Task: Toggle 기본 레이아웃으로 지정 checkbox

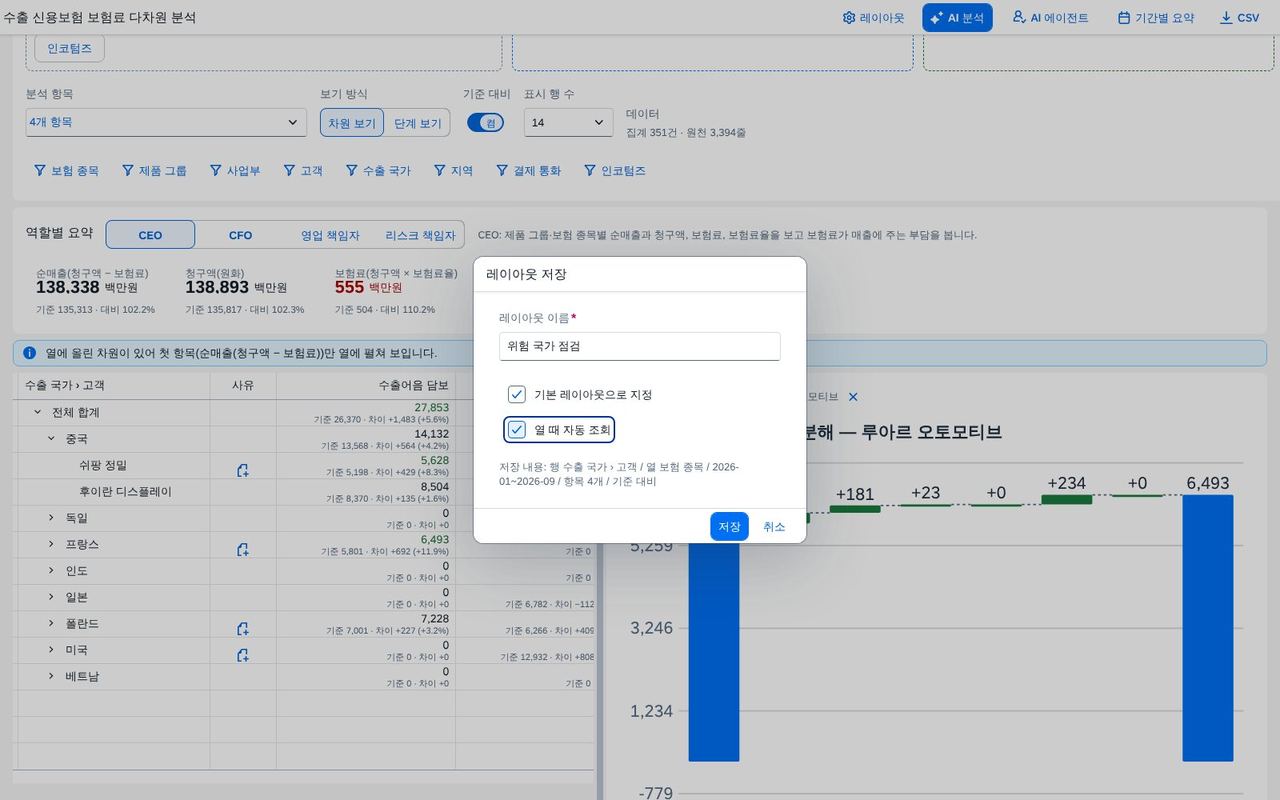Action: 517,394
